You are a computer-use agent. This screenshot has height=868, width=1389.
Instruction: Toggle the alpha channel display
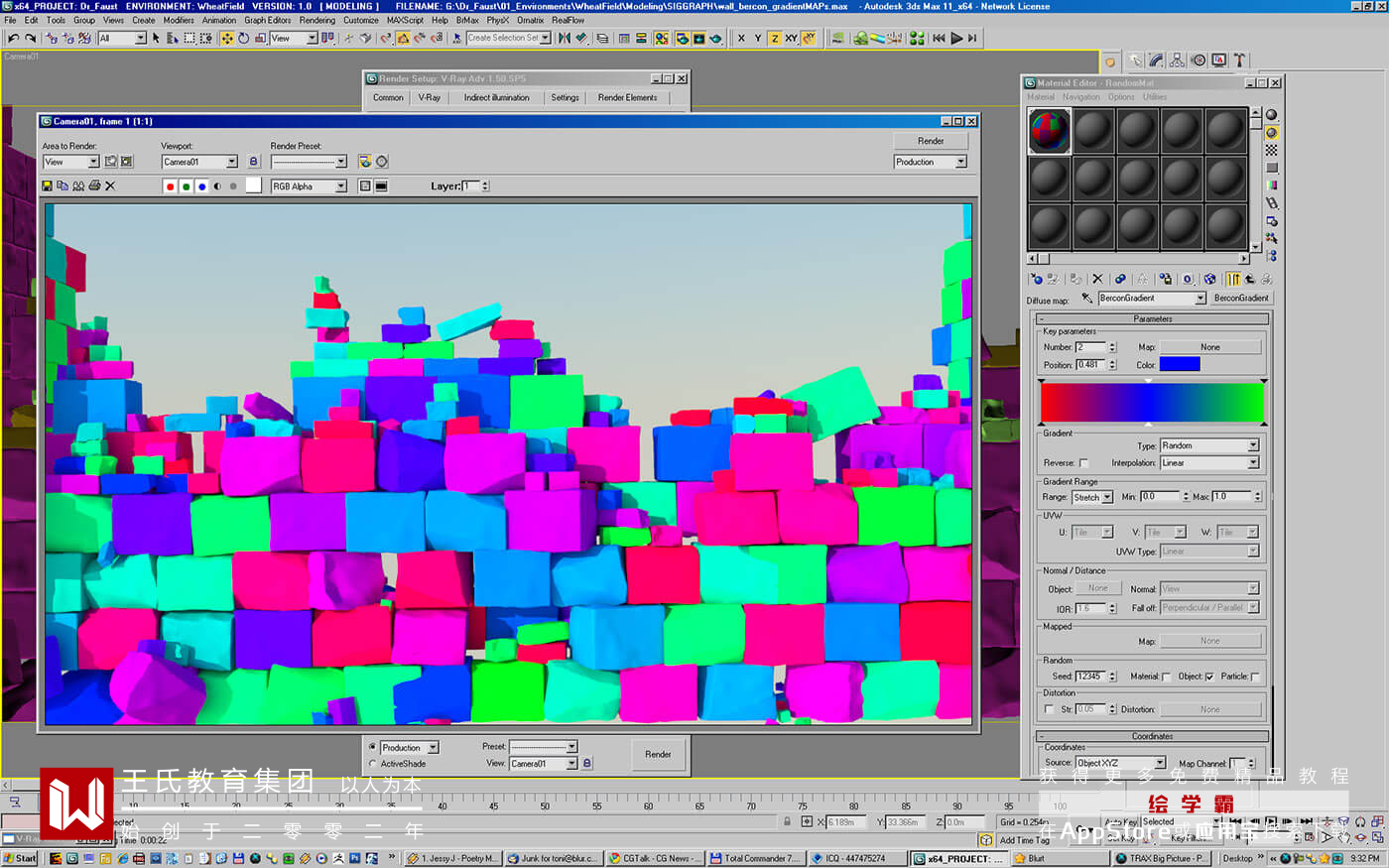click(x=217, y=186)
